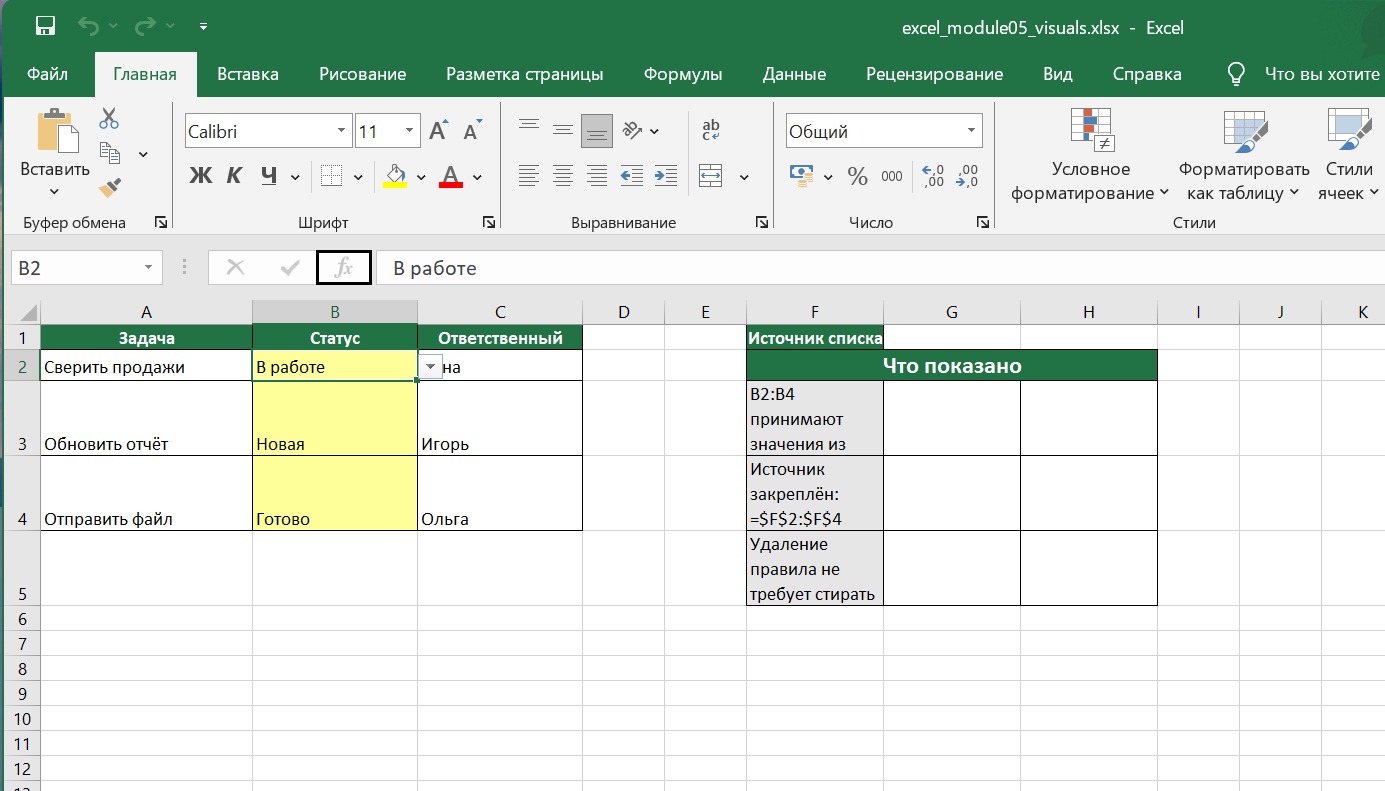Image resolution: width=1385 pixels, height=791 pixels.
Task: Decrease font size with small A
Action: 471,131
